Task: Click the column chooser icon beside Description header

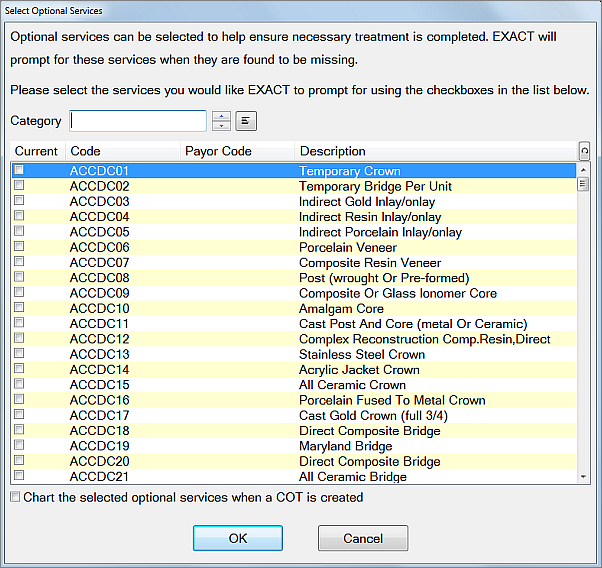Action: [584, 151]
